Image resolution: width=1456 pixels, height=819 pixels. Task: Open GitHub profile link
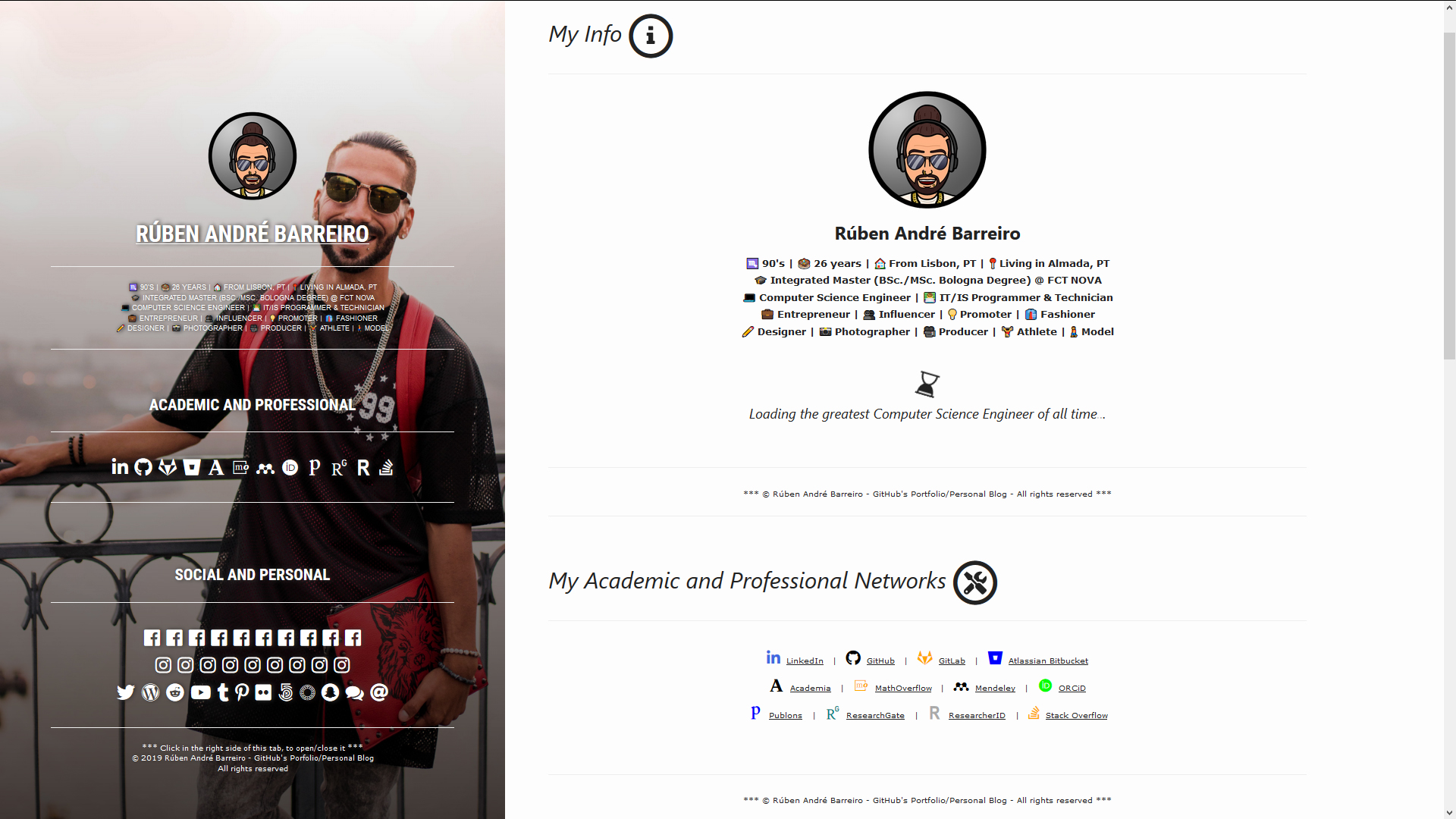[x=879, y=660]
